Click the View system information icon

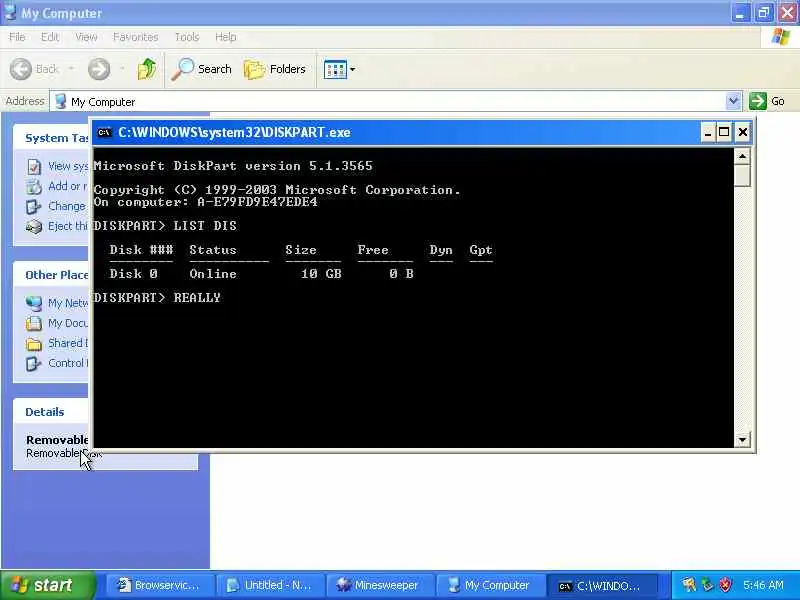34,166
